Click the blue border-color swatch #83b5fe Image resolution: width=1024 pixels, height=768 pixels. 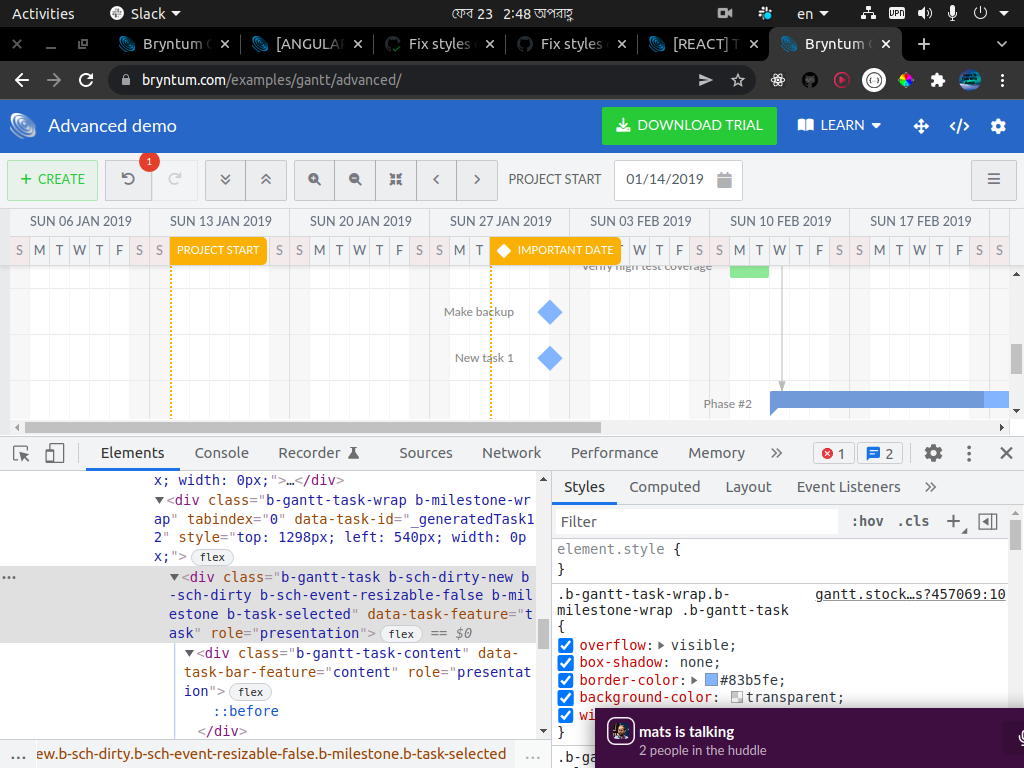(x=709, y=680)
